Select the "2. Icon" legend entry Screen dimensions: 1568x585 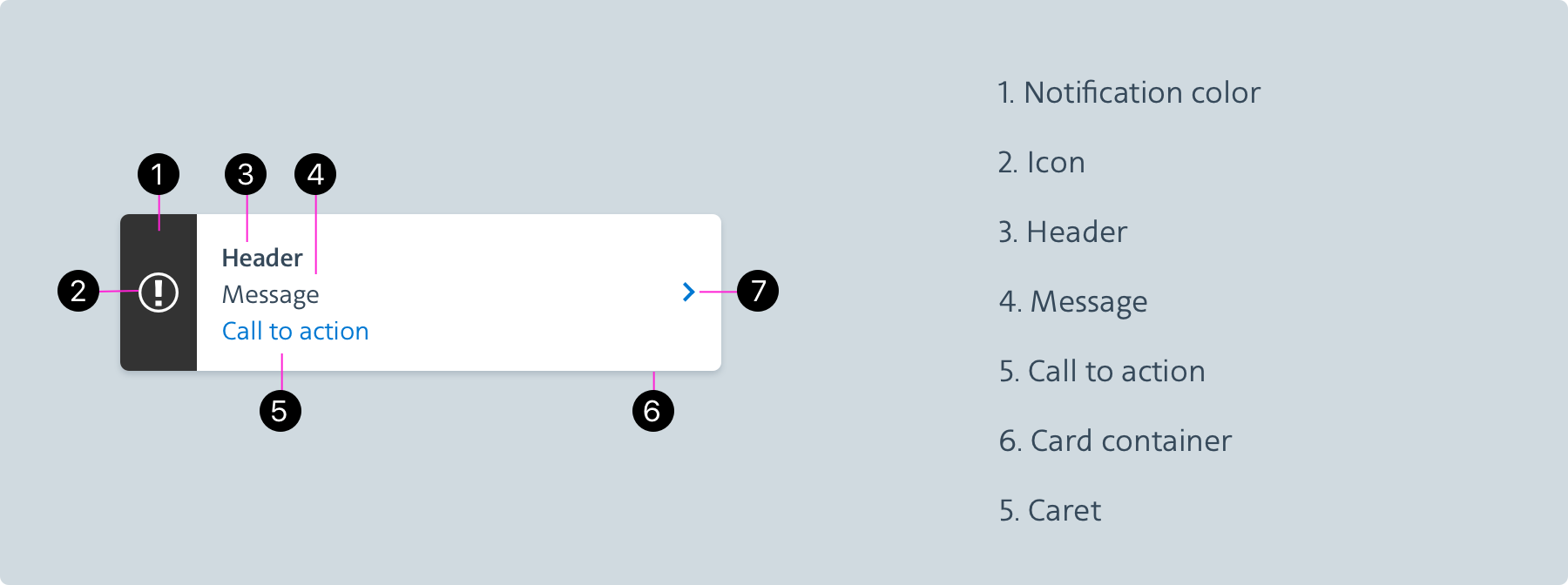pyautogui.click(x=1042, y=163)
